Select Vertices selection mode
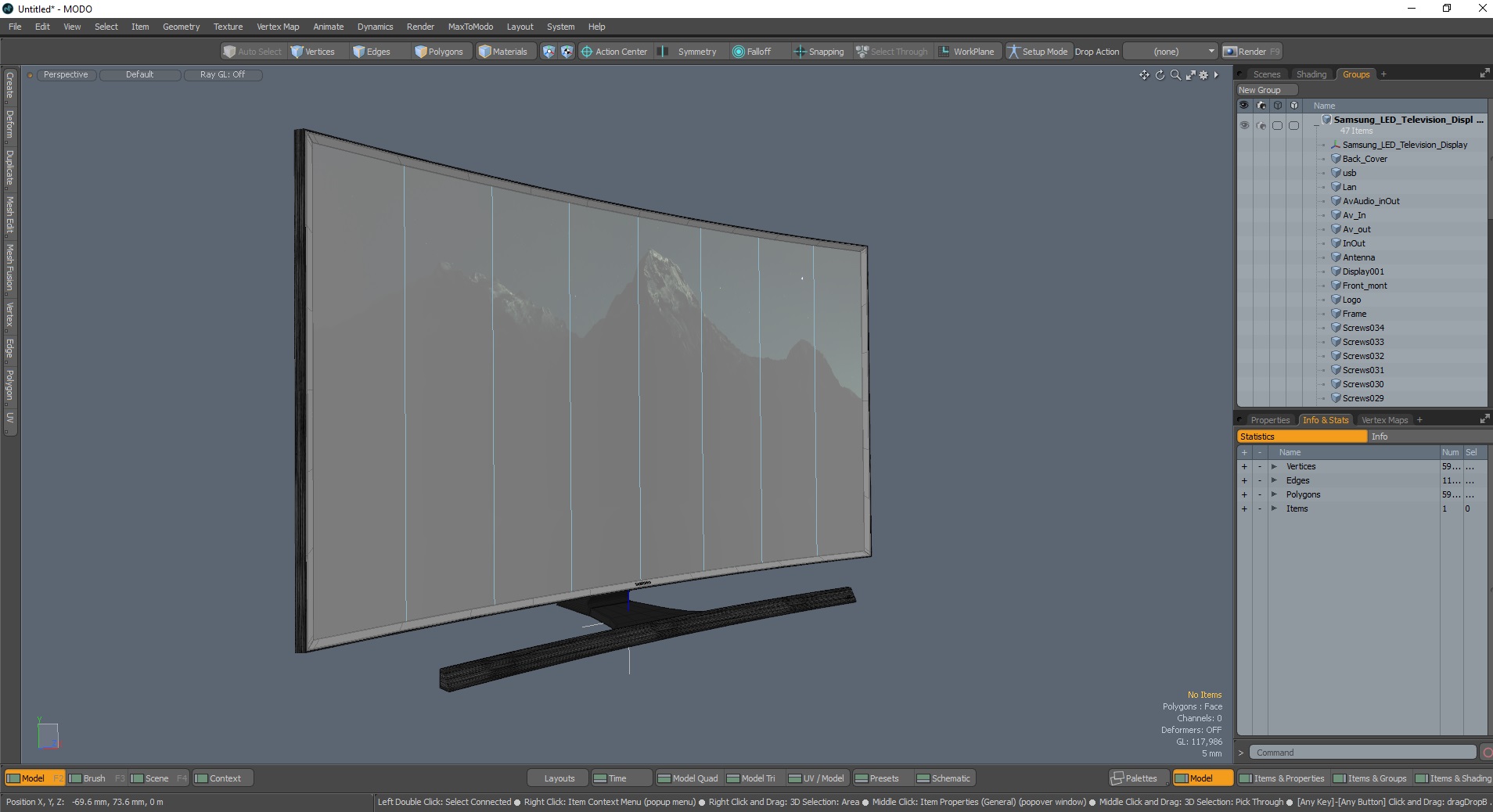This screenshot has height=812, width=1493. tap(313, 52)
